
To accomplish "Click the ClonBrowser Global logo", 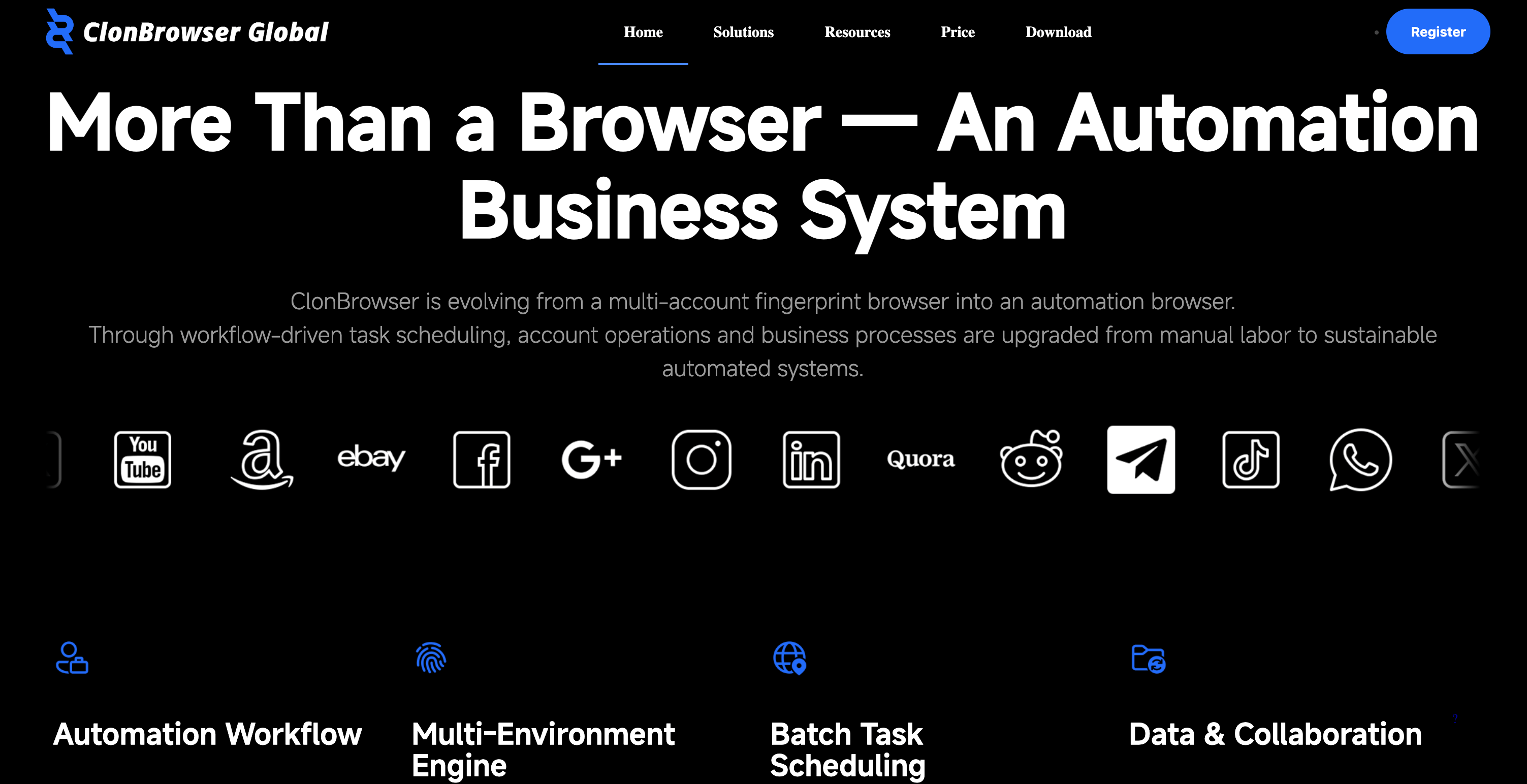I will [187, 31].
